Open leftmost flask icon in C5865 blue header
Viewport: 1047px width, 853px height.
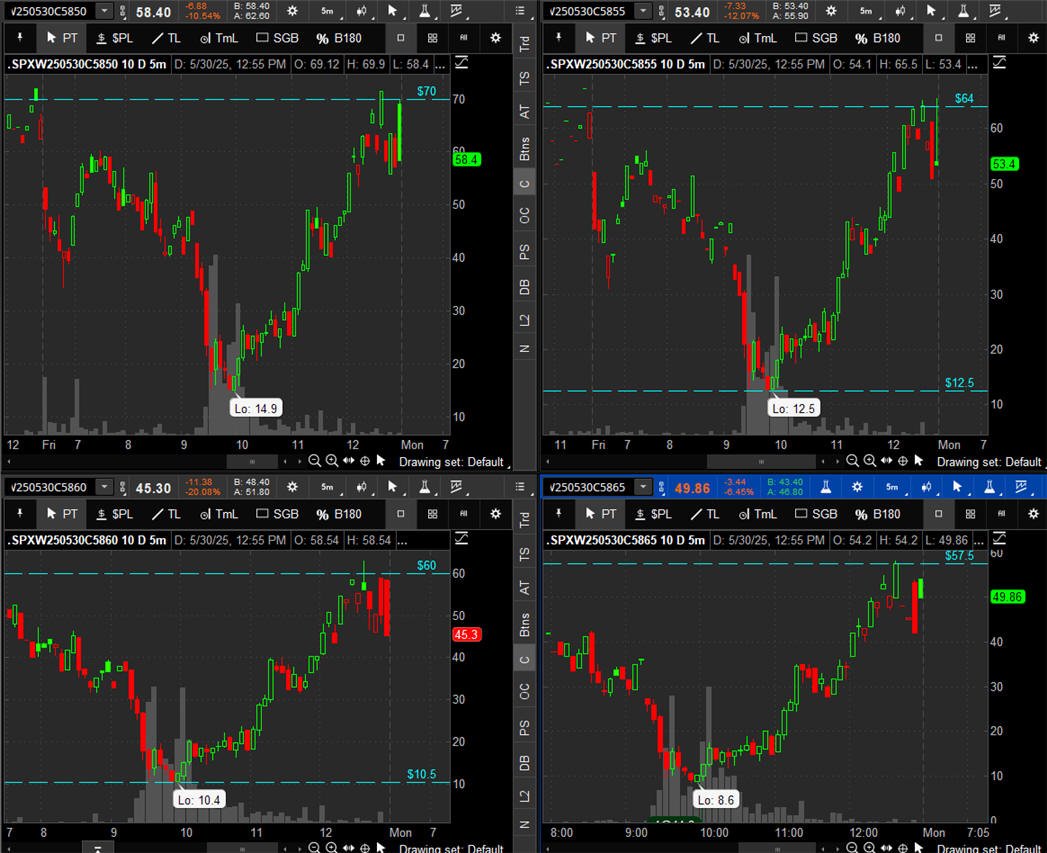click(x=826, y=487)
